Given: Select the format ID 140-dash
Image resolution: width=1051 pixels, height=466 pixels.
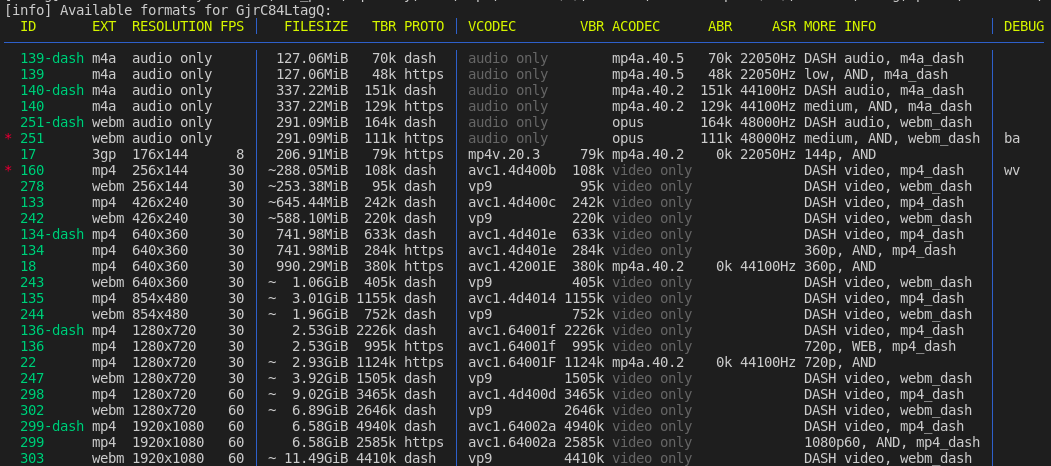Looking at the screenshot, I should (52, 91).
